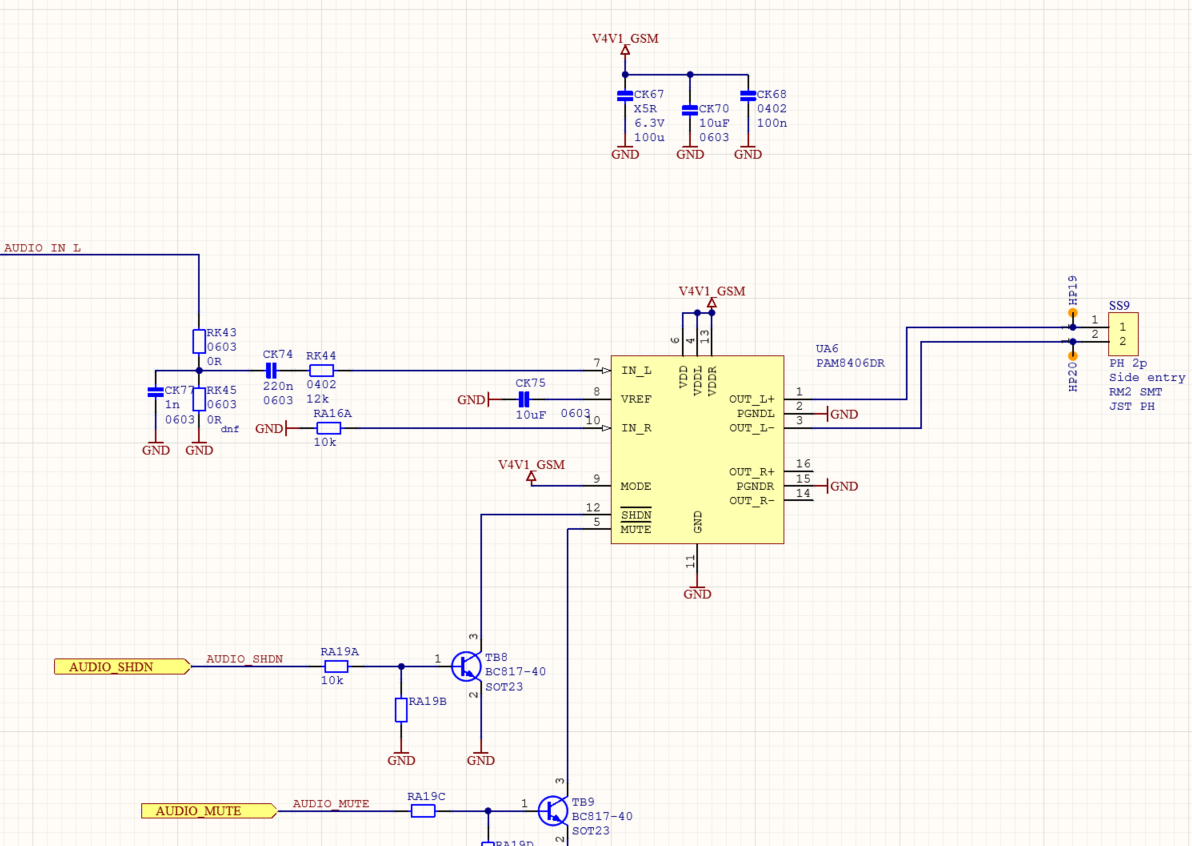This screenshot has width=1192, height=846.
Task: Click the OUT_R- pin label
Action: coord(752,501)
